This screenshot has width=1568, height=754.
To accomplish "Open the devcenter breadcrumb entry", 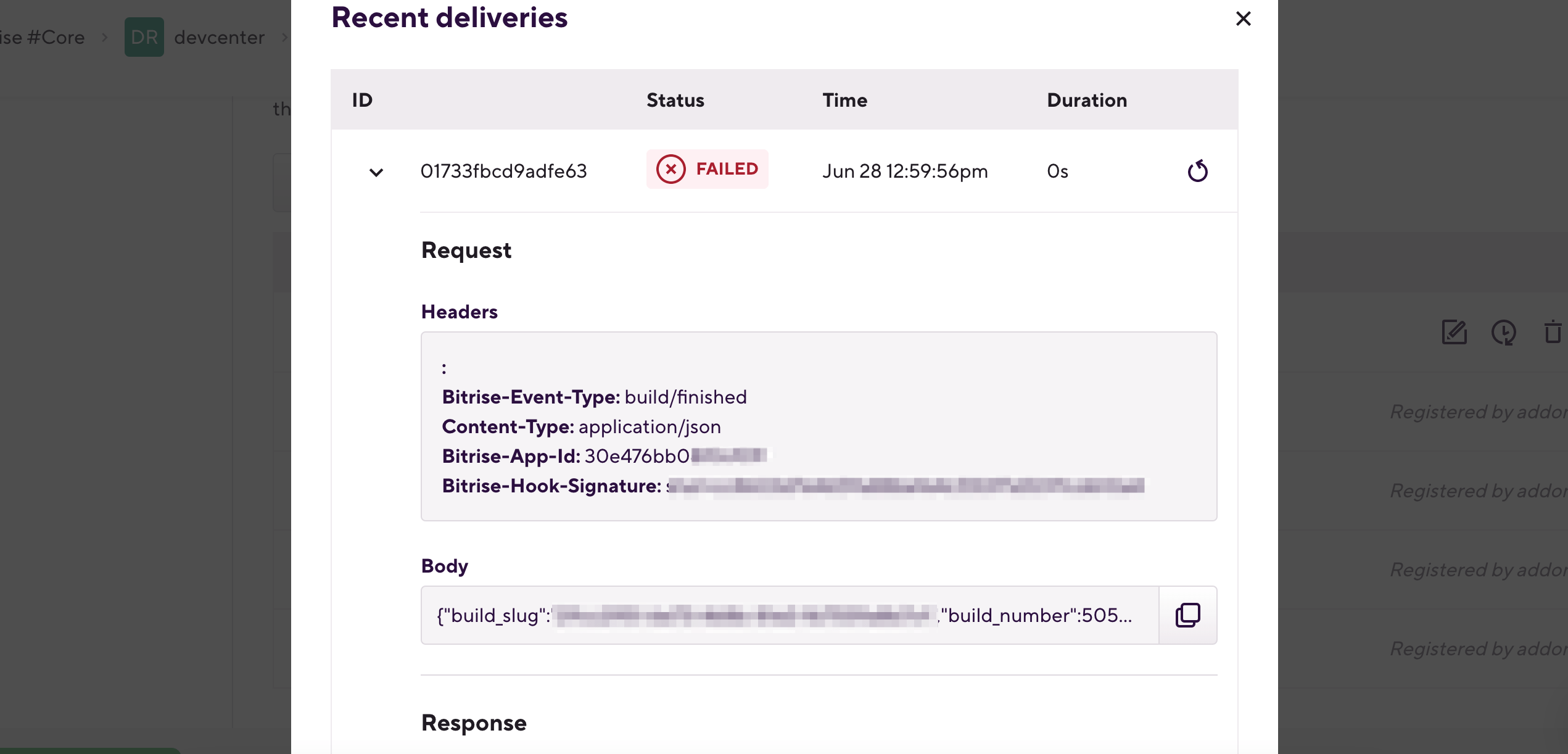I will pos(219,37).
